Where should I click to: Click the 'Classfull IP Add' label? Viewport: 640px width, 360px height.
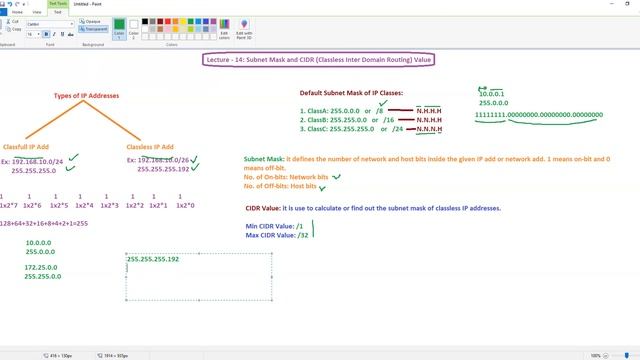[26, 147]
